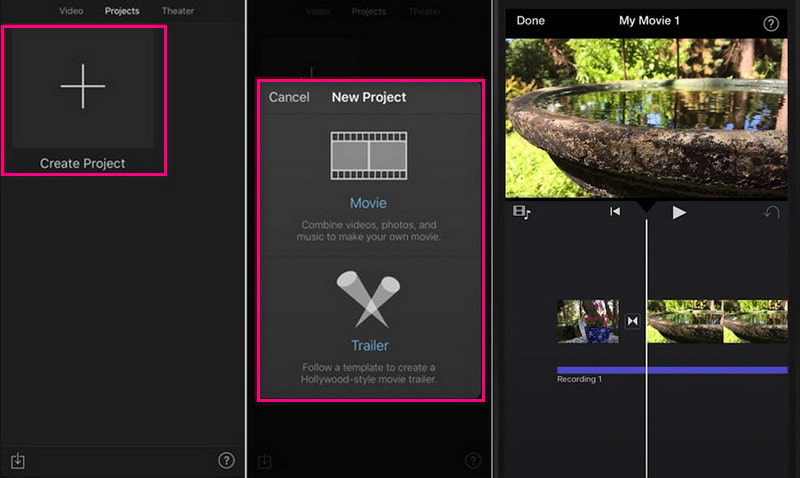This screenshot has width=800, height=478.
Task: Open the media and audio library icon
Action: (521, 212)
